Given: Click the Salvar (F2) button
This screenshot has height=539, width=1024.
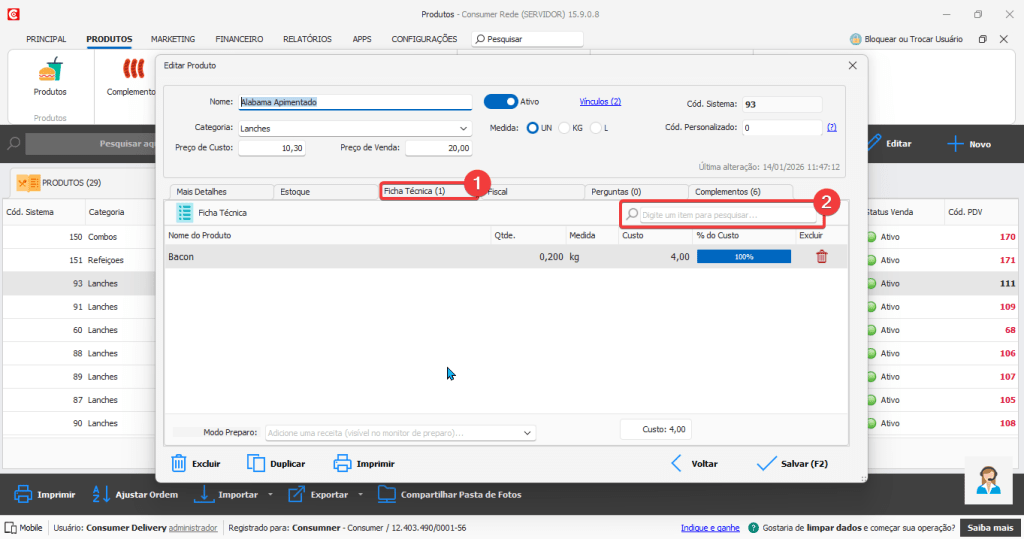Looking at the screenshot, I should (x=792, y=464).
